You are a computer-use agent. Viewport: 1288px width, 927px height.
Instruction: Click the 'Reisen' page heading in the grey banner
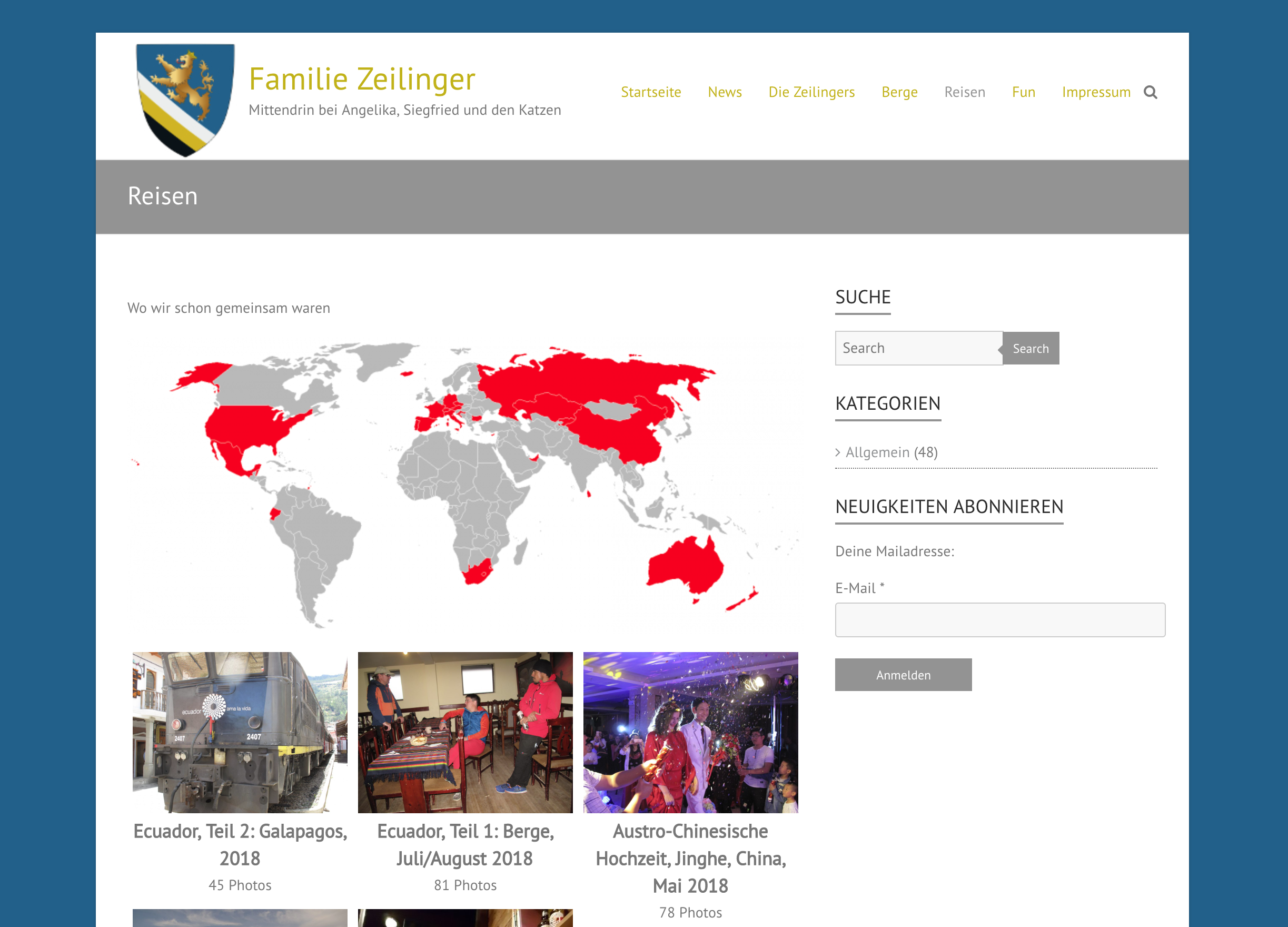[x=162, y=196]
